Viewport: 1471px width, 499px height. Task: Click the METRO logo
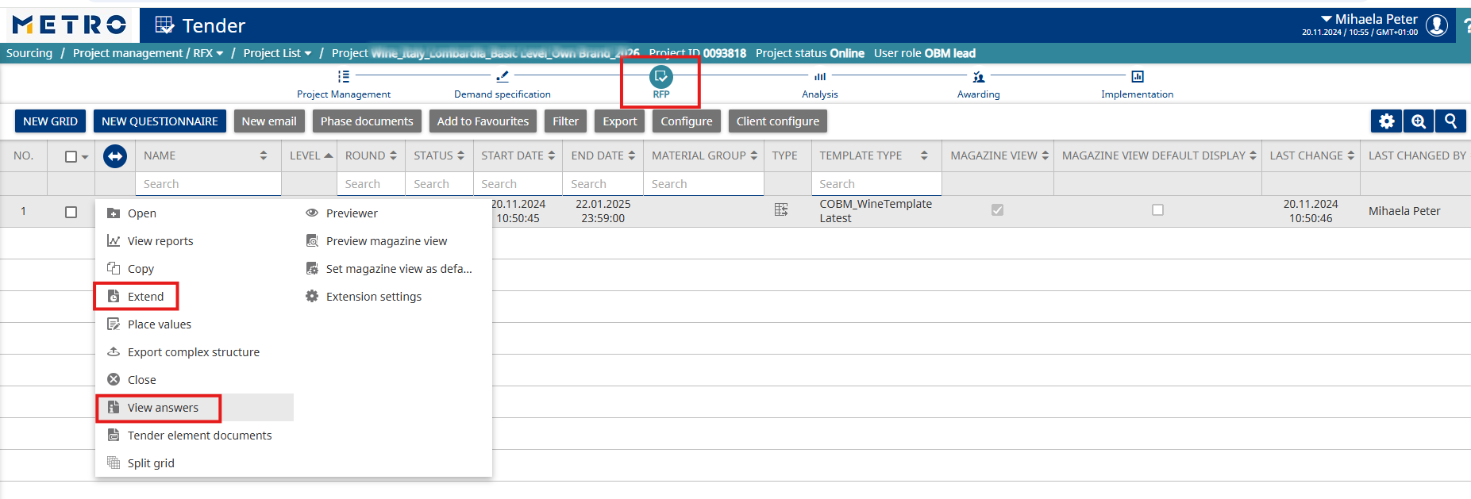point(69,25)
